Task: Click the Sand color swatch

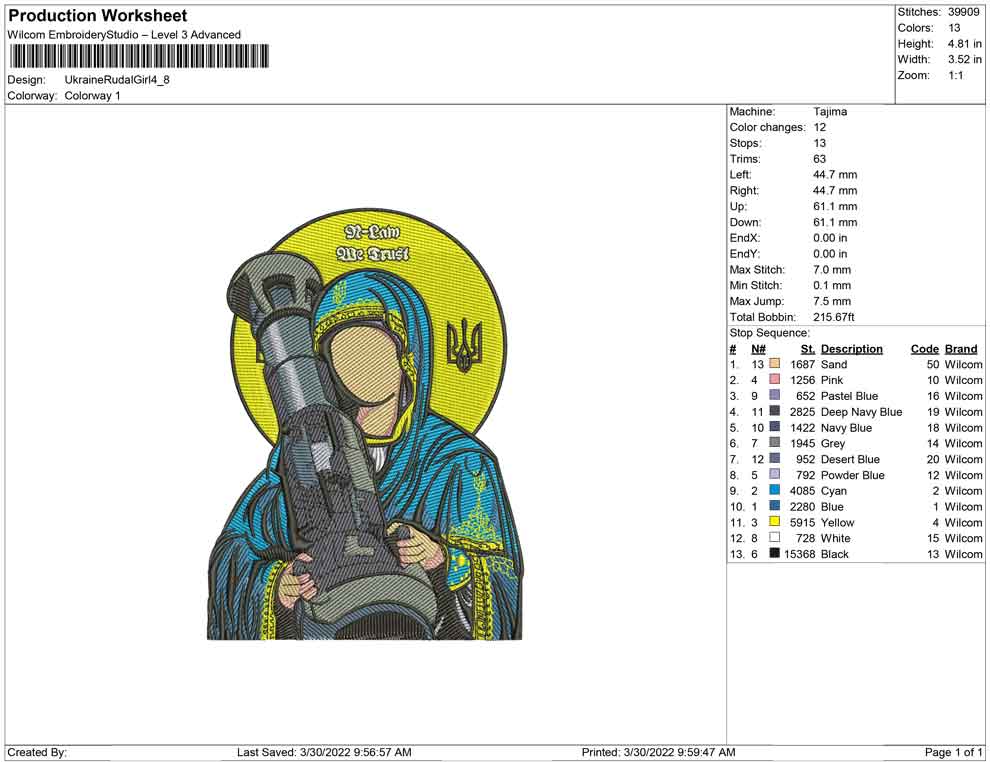Action: point(775,364)
